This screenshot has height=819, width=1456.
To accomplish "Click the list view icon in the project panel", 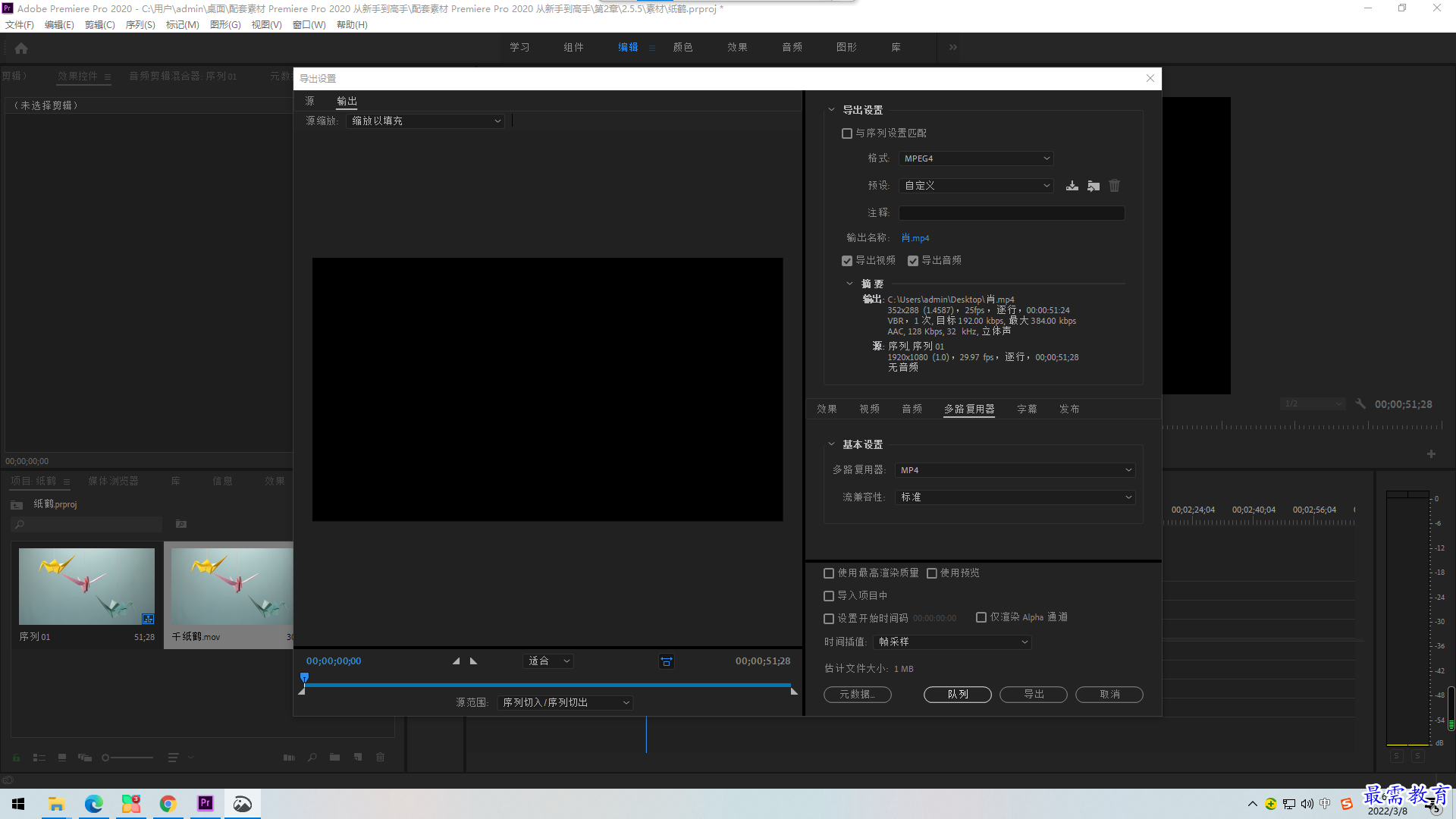I will [x=39, y=758].
